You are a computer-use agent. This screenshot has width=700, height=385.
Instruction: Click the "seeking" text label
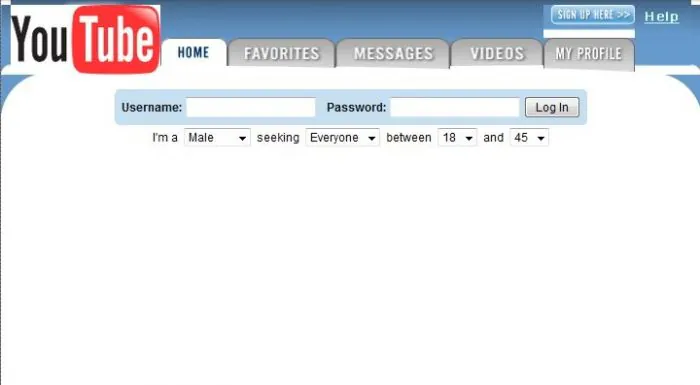point(278,138)
